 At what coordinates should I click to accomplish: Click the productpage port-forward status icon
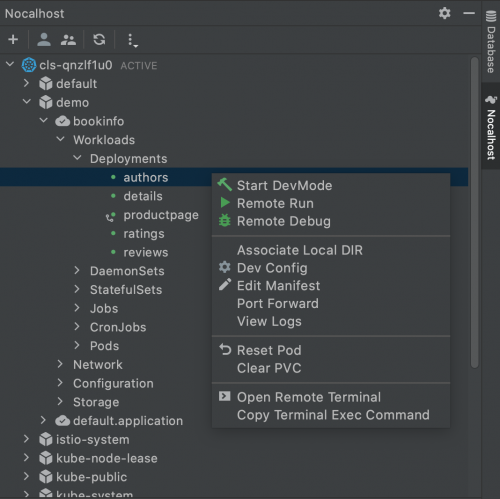[111, 217]
